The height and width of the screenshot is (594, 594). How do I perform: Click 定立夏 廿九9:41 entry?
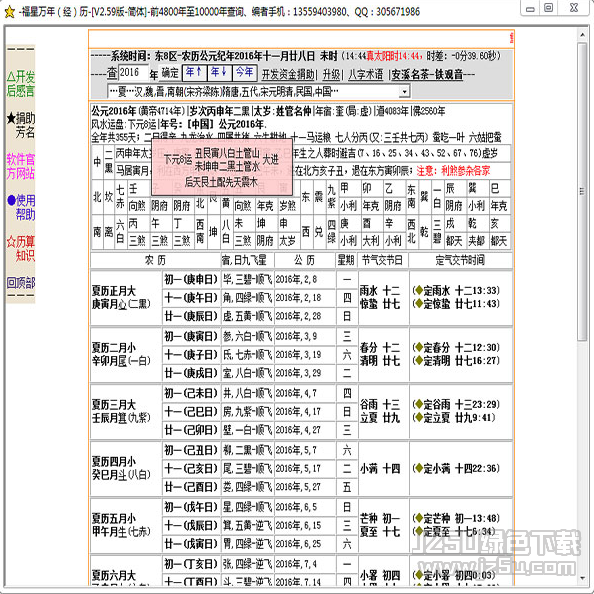coord(454,417)
